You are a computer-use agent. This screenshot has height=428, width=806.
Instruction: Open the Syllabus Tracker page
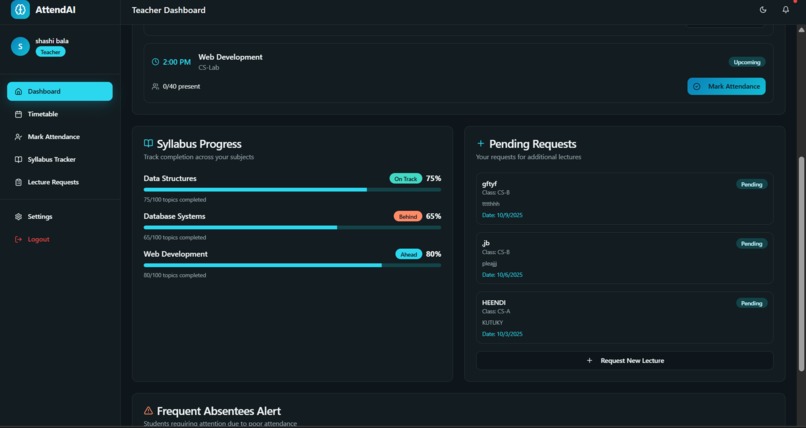[x=60, y=159]
